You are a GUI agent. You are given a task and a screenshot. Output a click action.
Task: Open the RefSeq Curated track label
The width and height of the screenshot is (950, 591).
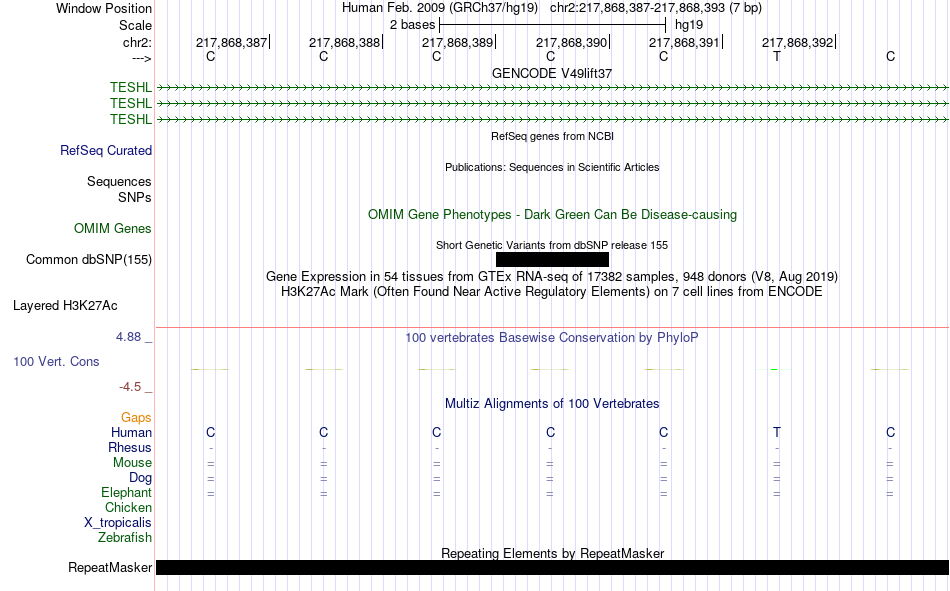[106, 150]
